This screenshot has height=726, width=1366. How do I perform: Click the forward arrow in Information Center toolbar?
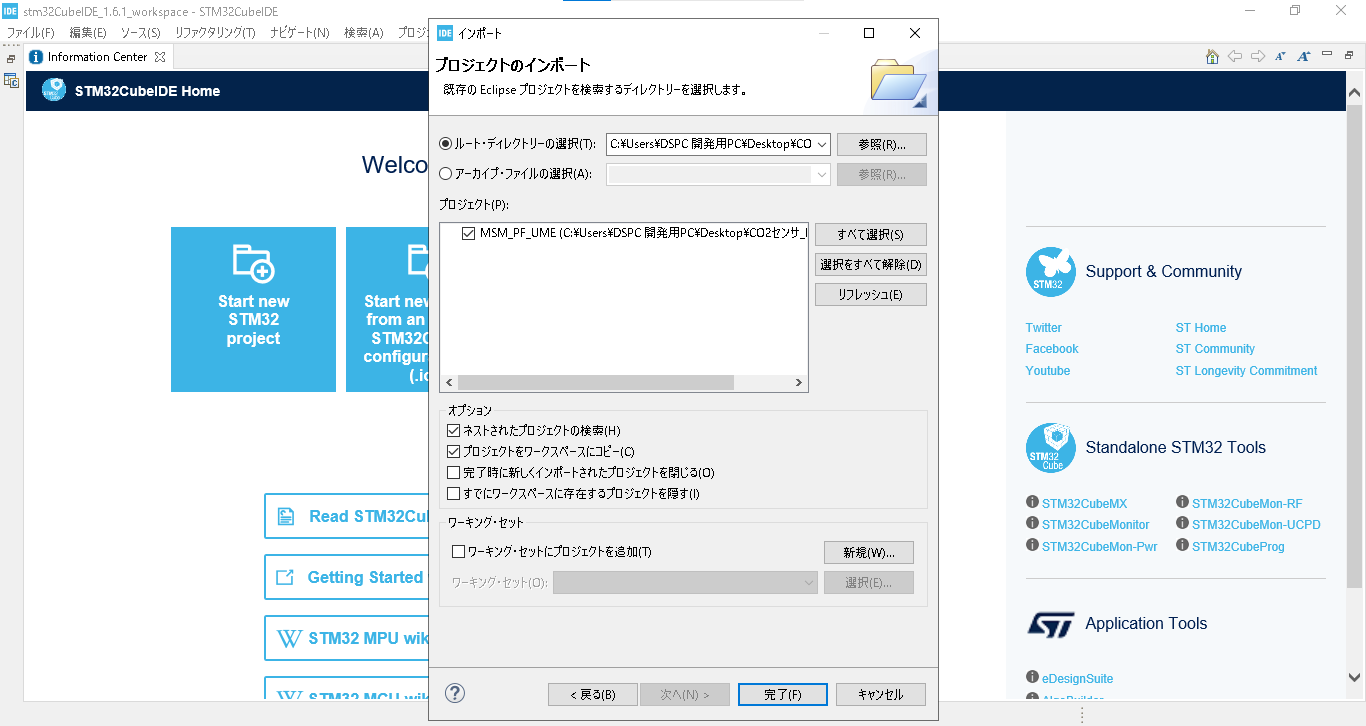click(x=1258, y=57)
